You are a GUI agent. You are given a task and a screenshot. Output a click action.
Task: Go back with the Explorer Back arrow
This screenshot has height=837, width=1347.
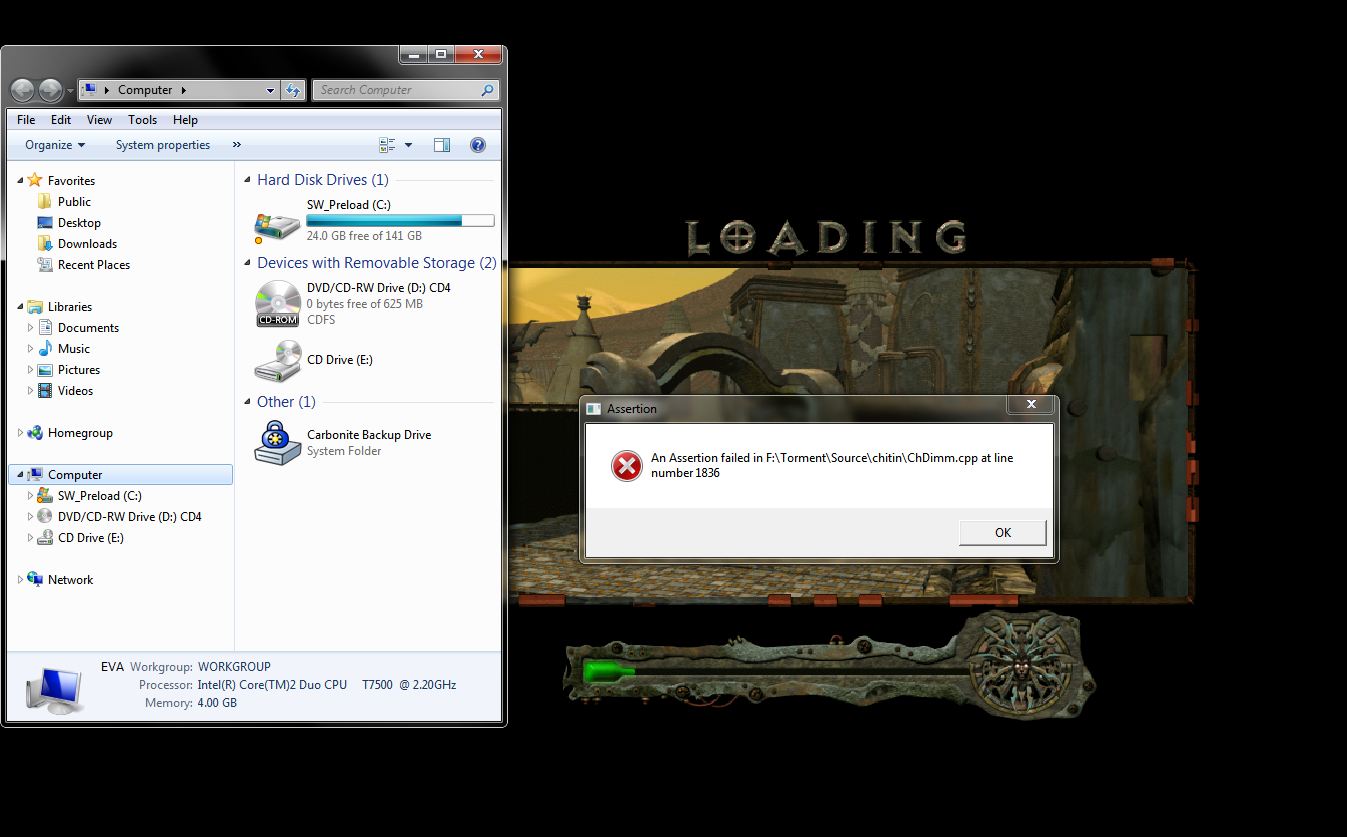tap(23, 90)
